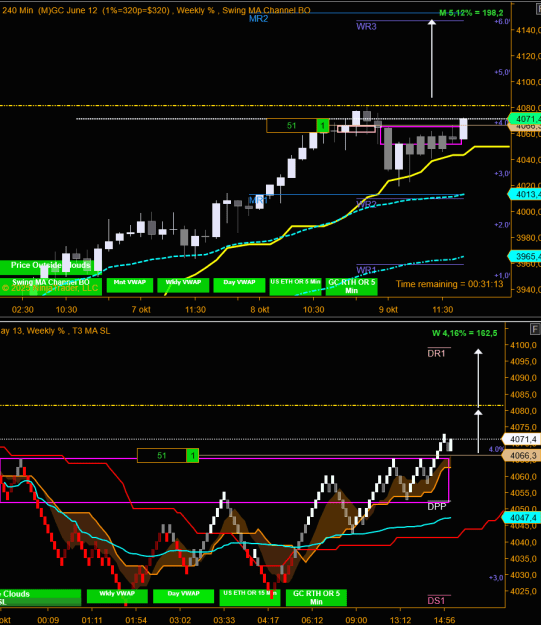Toggle the Wkly VWAP button on the lower chart
This screenshot has height=625, width=541.
click(117, 596)
